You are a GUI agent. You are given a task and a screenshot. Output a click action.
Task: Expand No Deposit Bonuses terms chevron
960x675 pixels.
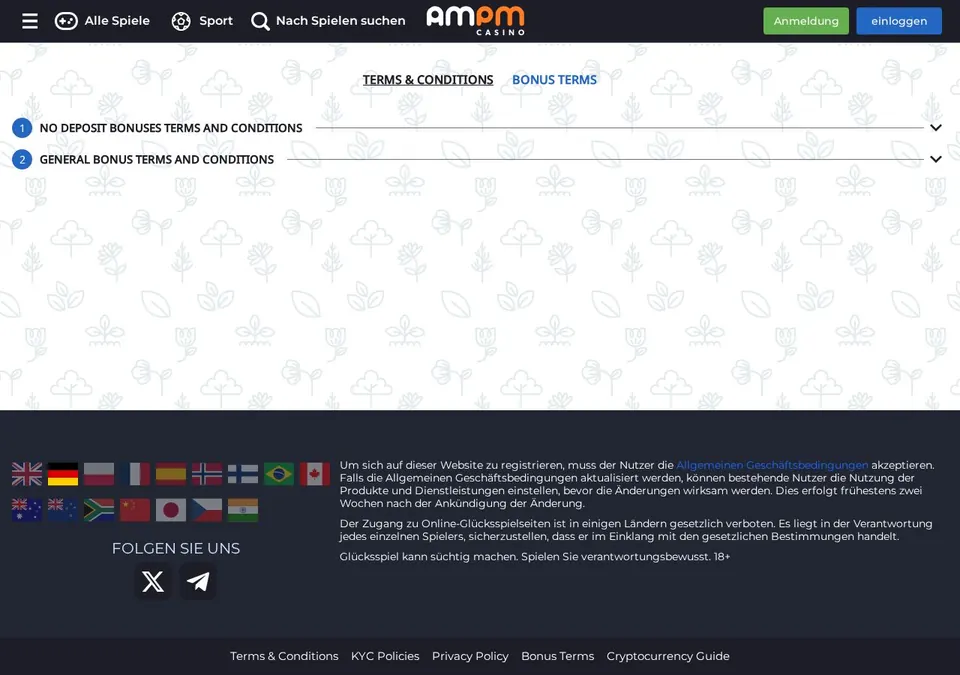point(936,127)
